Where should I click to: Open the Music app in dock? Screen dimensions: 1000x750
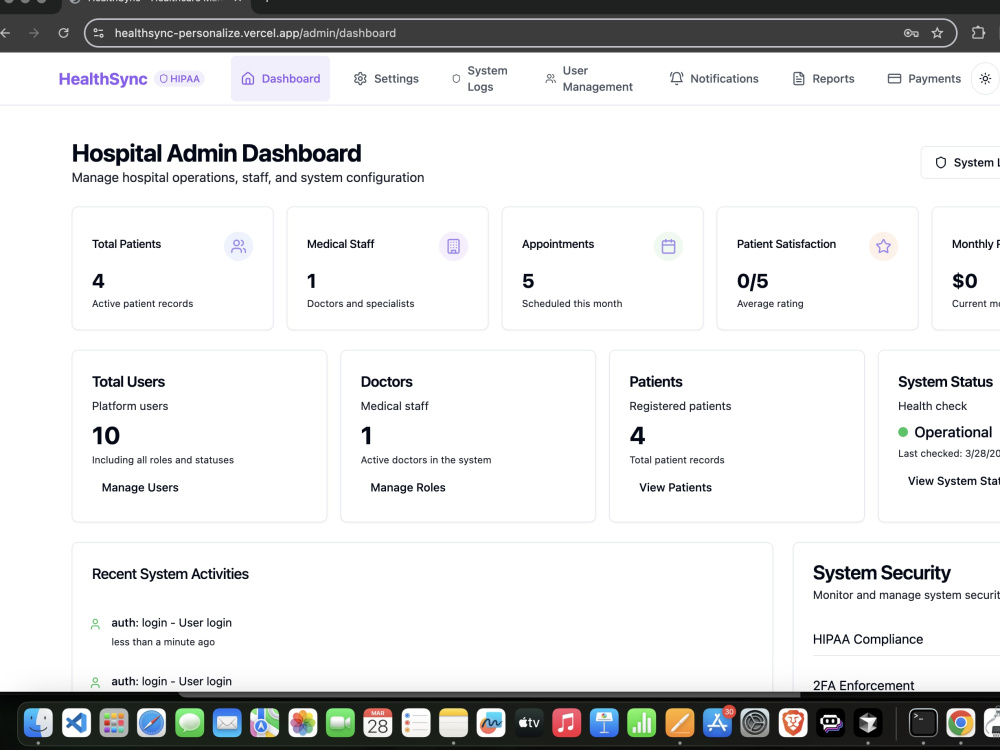pos(566,723)
